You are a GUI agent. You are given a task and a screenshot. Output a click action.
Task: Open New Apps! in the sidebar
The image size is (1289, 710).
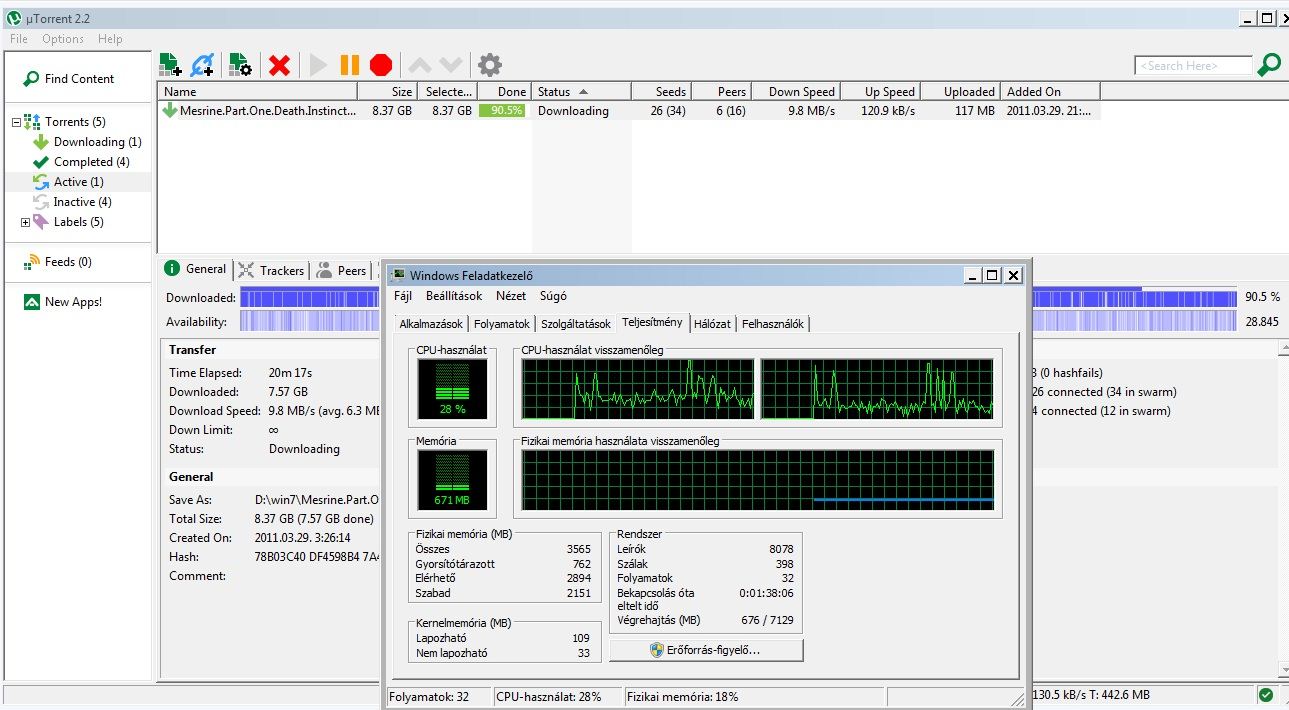(x=63, y=302)
